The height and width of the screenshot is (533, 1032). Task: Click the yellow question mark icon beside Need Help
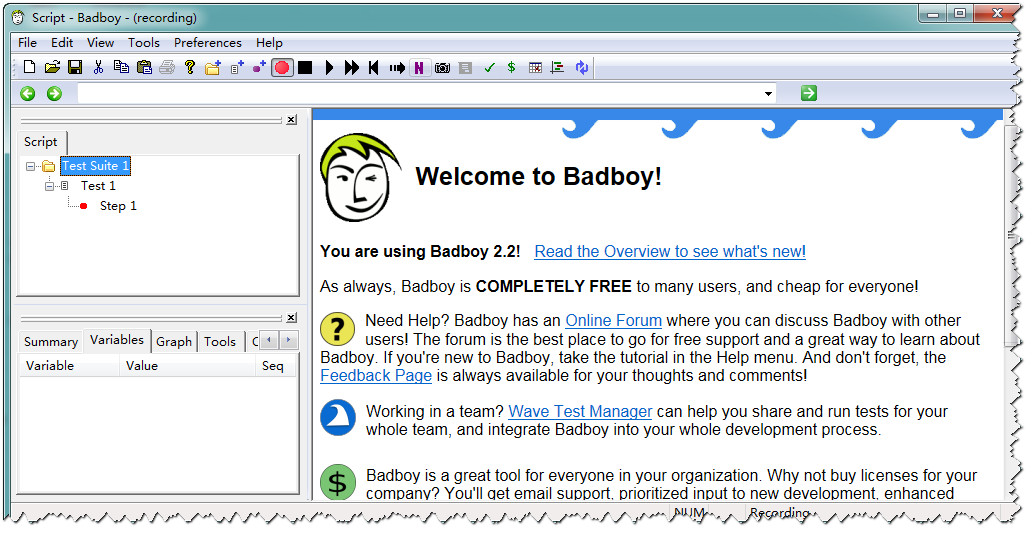tap(338, 328)
